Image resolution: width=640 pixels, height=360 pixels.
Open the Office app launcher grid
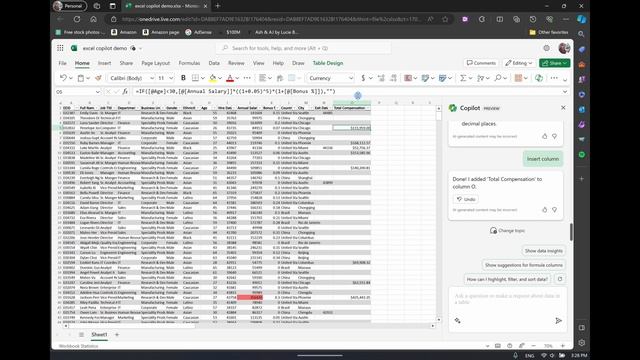click(x=60, y=48)
